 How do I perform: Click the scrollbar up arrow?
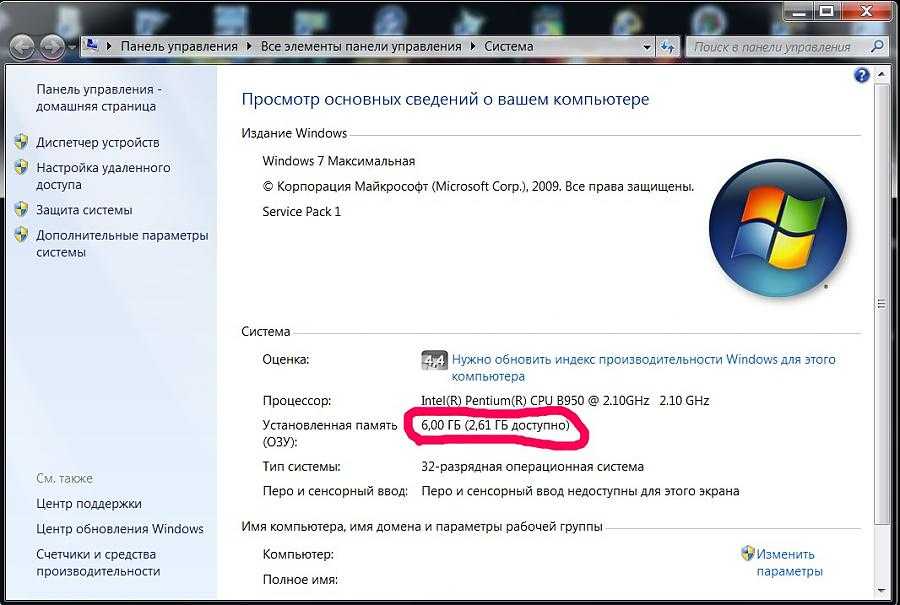[x=881, y=75]
